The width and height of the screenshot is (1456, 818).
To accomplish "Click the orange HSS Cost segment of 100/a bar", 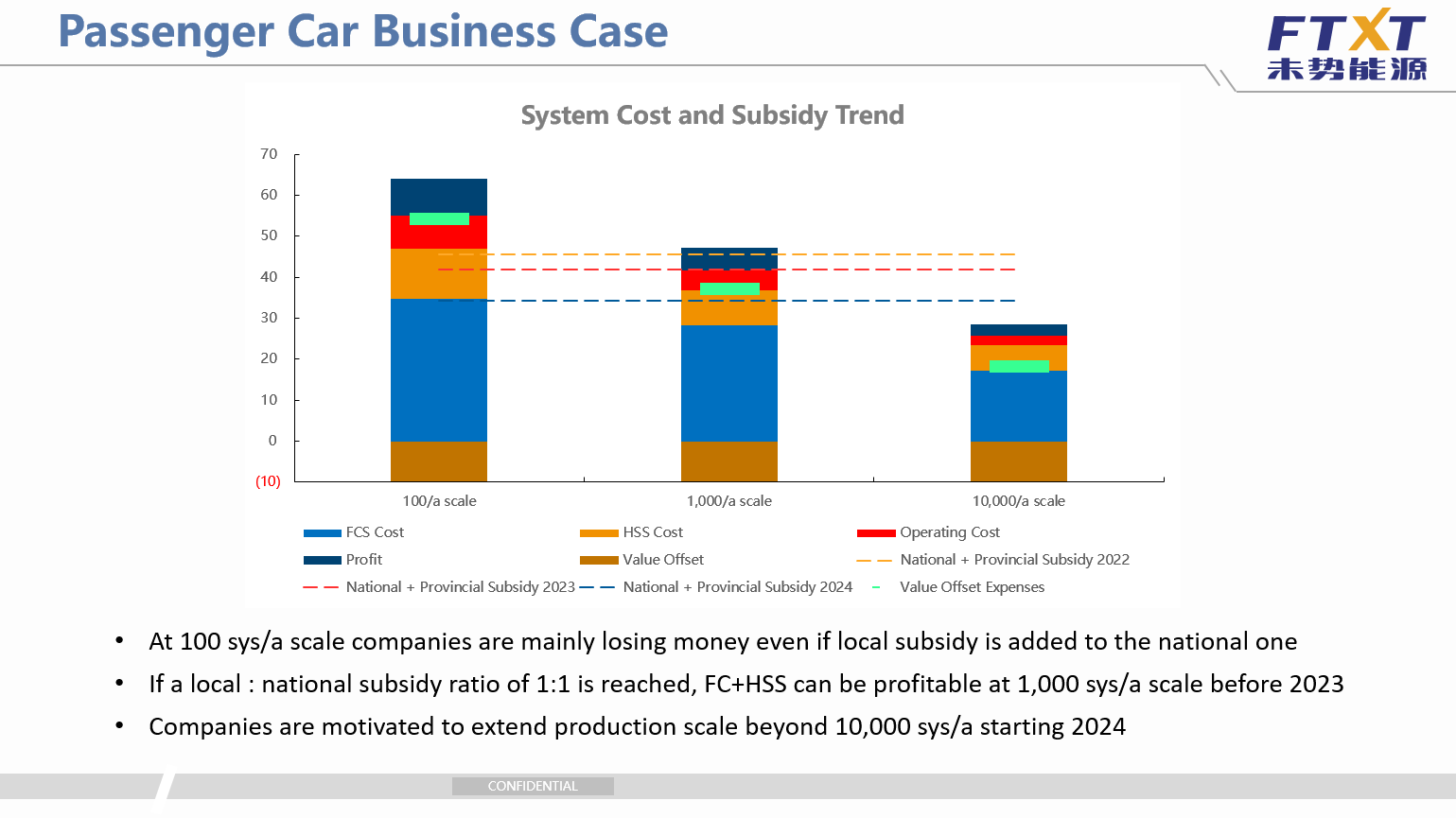I will [439, 274].
